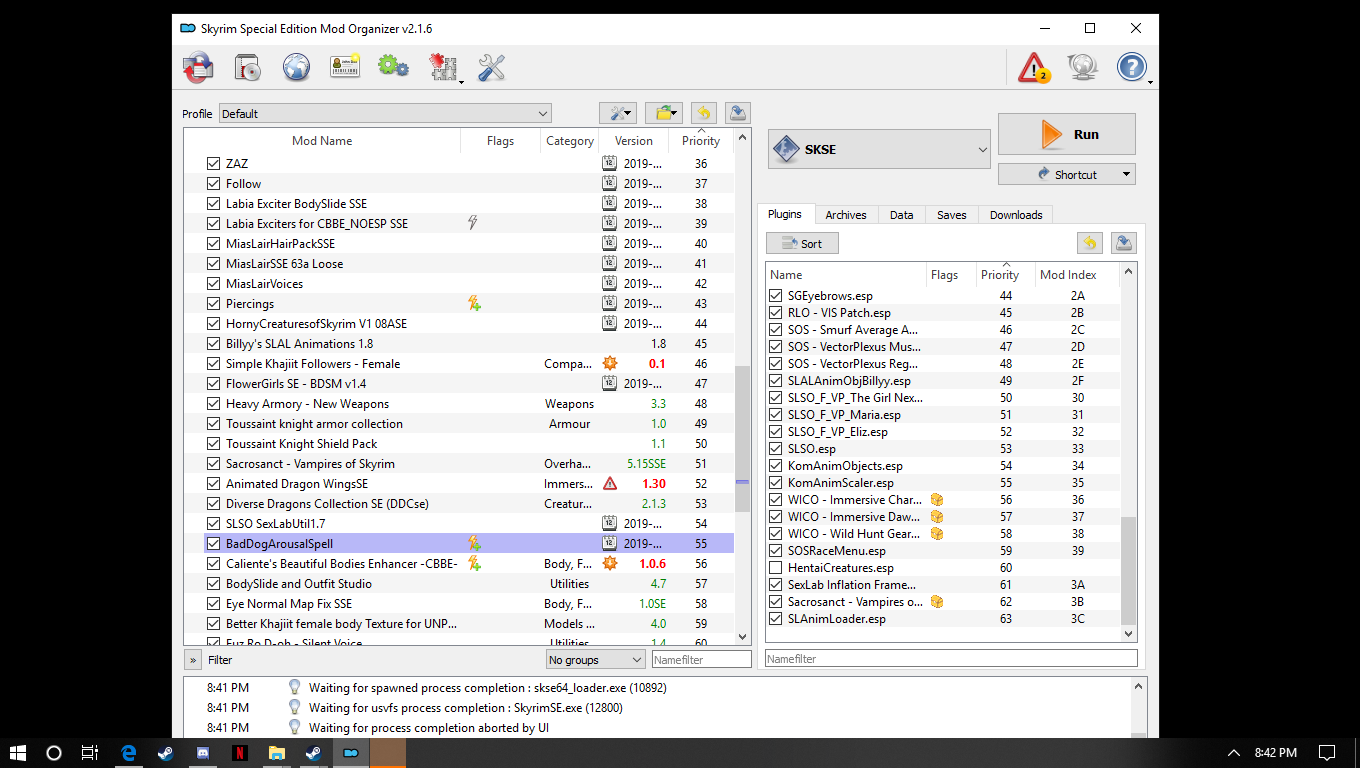Open File Explorer from the taskbar
The image size is (1360, 768).
click(x=277, y=753)
